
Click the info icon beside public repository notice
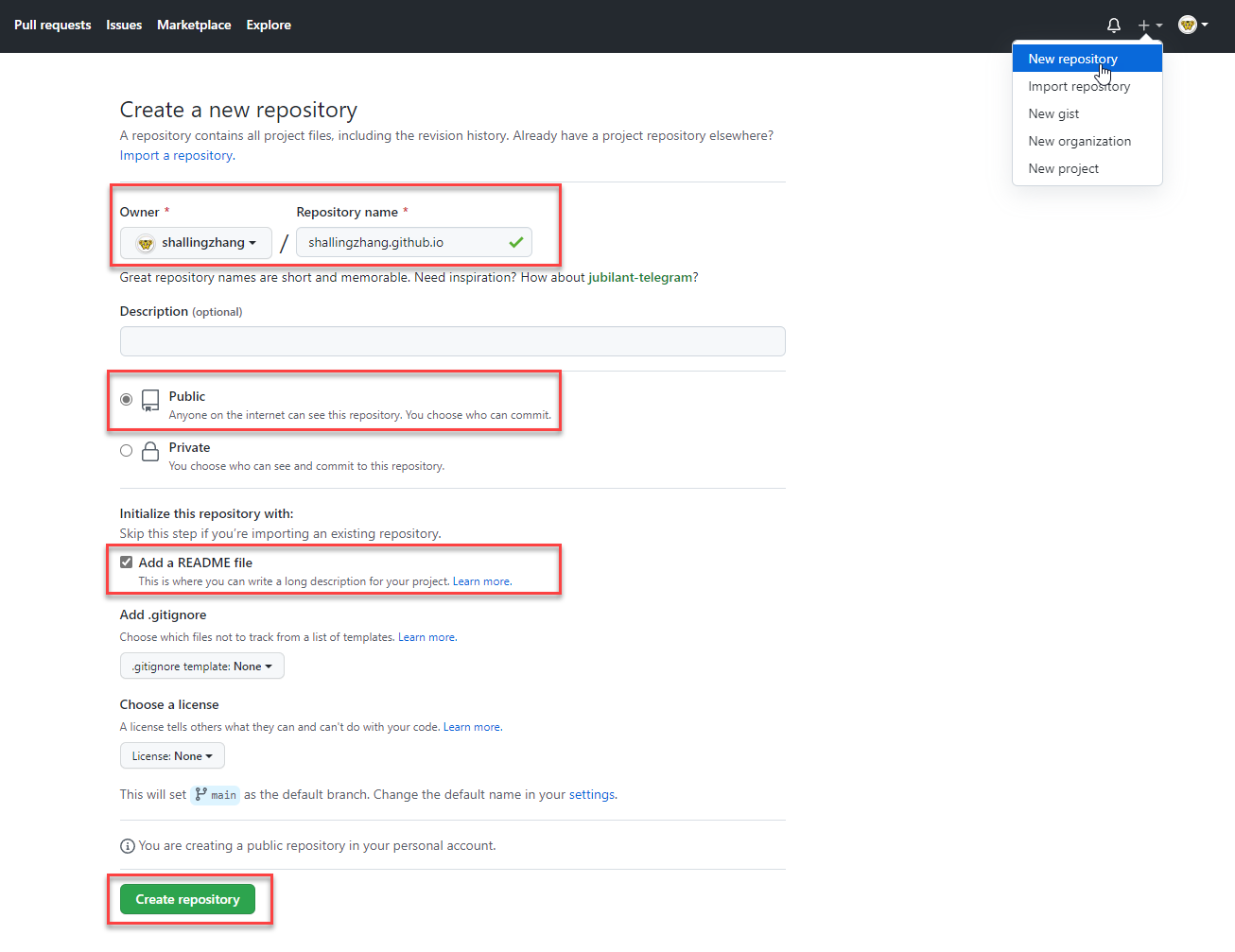[128, 846]
